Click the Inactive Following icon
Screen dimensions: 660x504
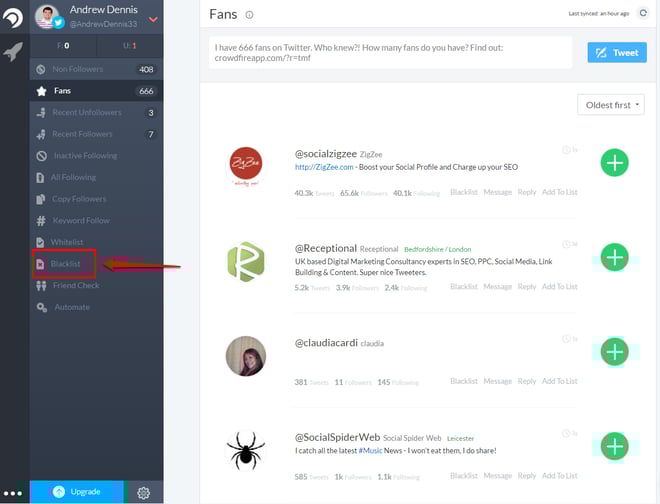click(41, 156)
